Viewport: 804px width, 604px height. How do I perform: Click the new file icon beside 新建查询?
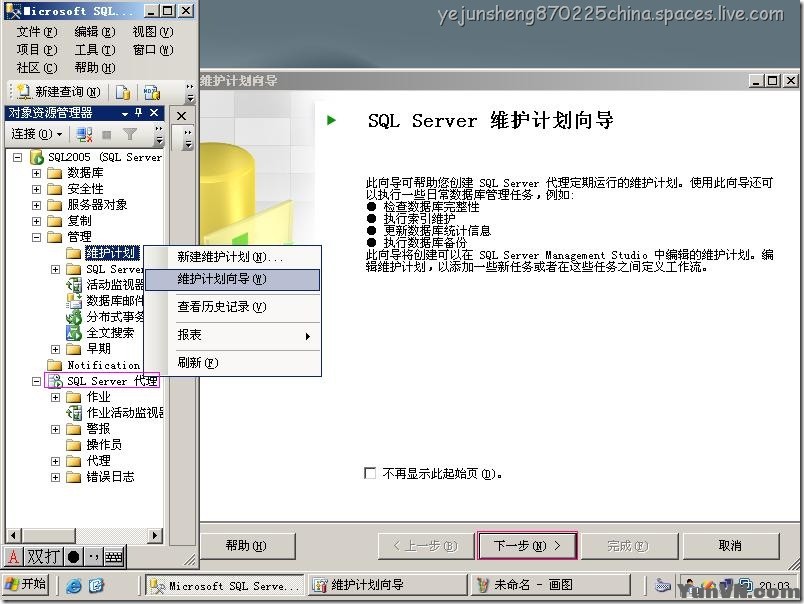[122, 92]
